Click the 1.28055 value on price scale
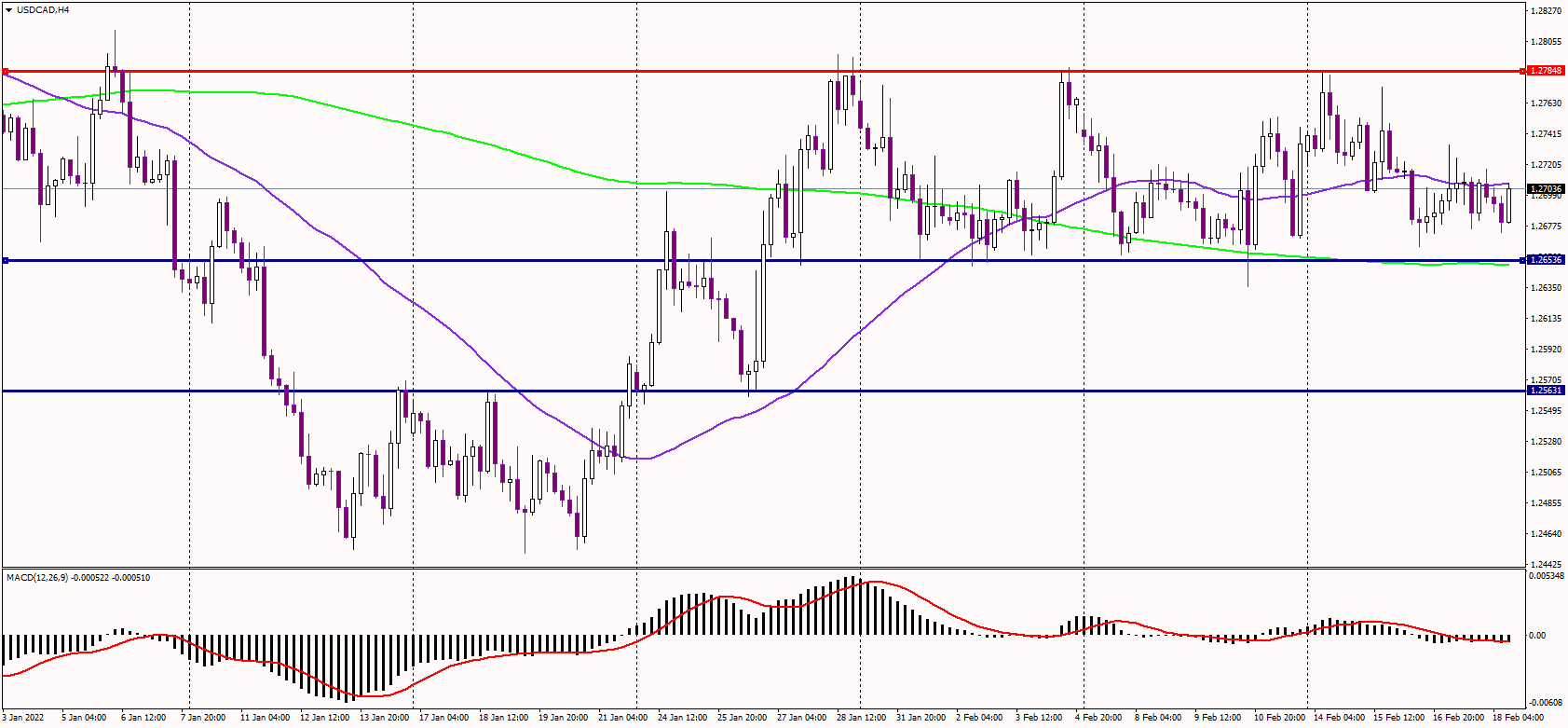The image size is (1568, 728). click(x=1547, y=42)
